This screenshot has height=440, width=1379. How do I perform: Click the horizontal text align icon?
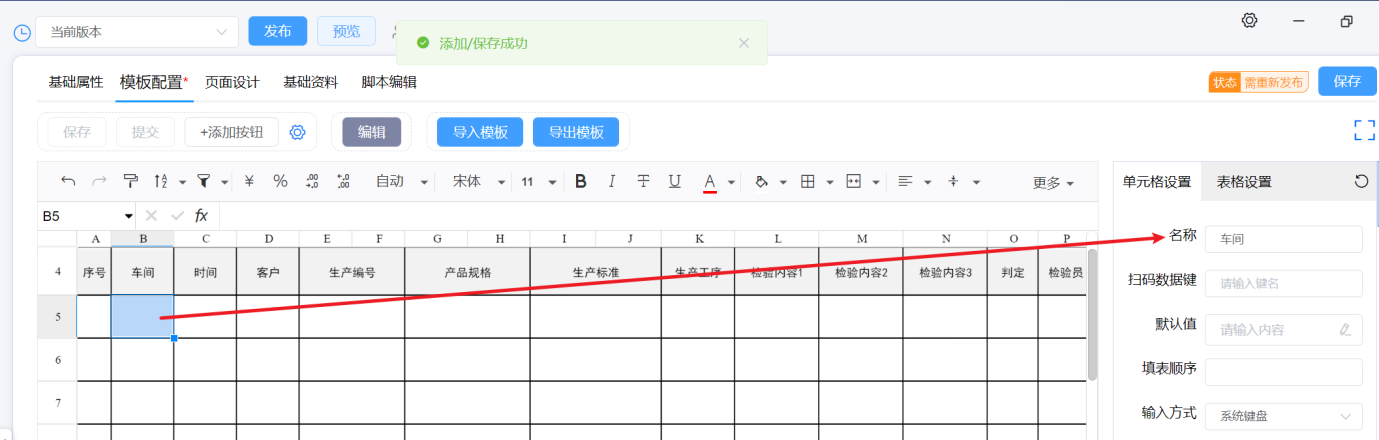click(x=905, y=181)
